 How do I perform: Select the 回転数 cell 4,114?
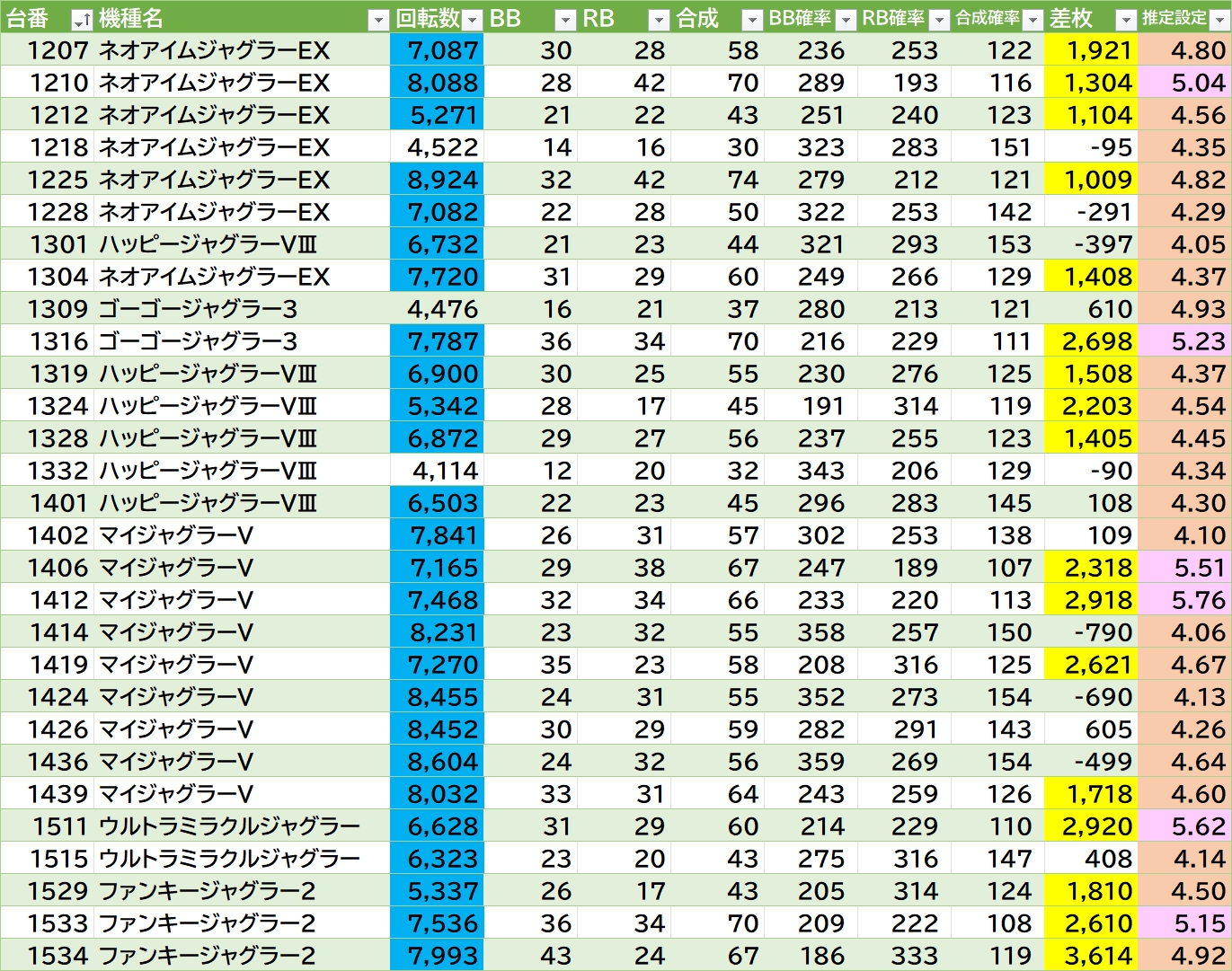pyautogui.click(x=437, y=471)
